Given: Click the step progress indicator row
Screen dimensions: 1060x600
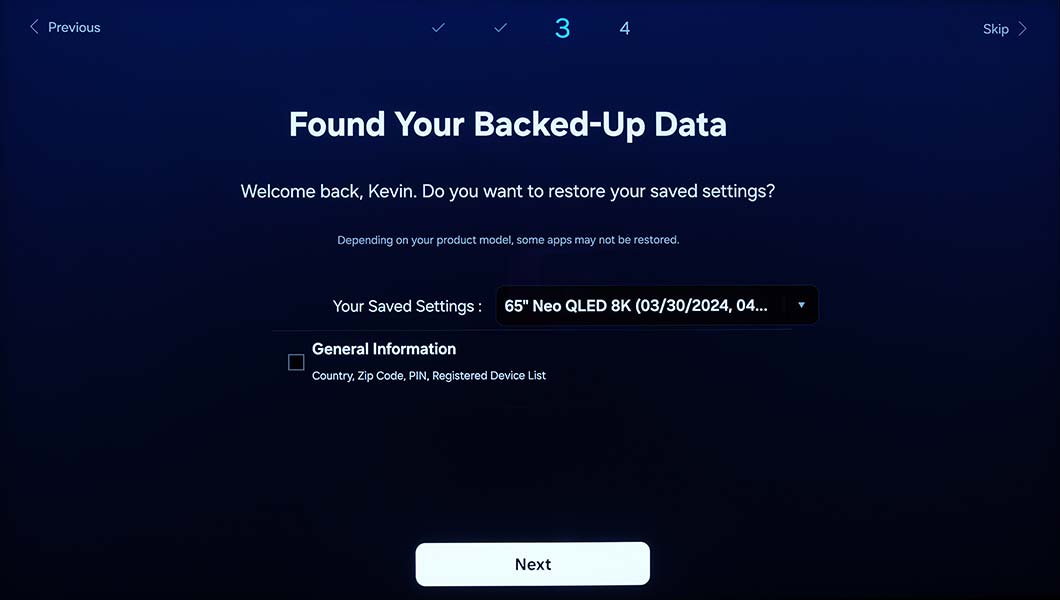Looking at the screenshot, I should click(x=531, y=27).
